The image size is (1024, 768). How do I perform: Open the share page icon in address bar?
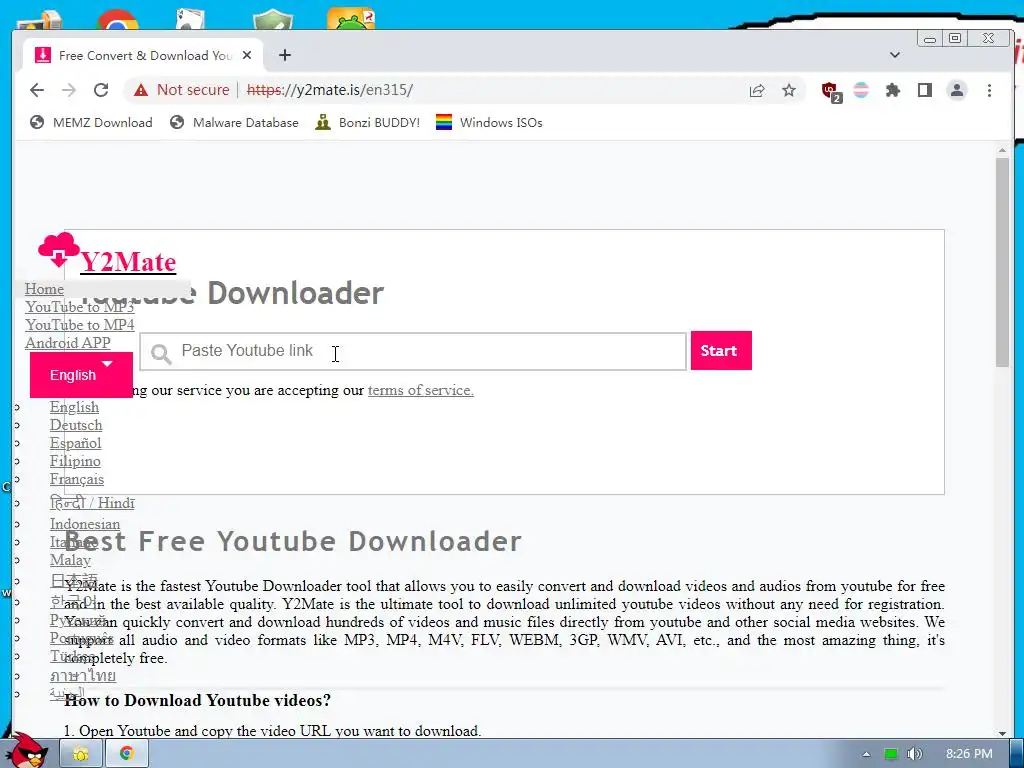click(x=757, y=90)
